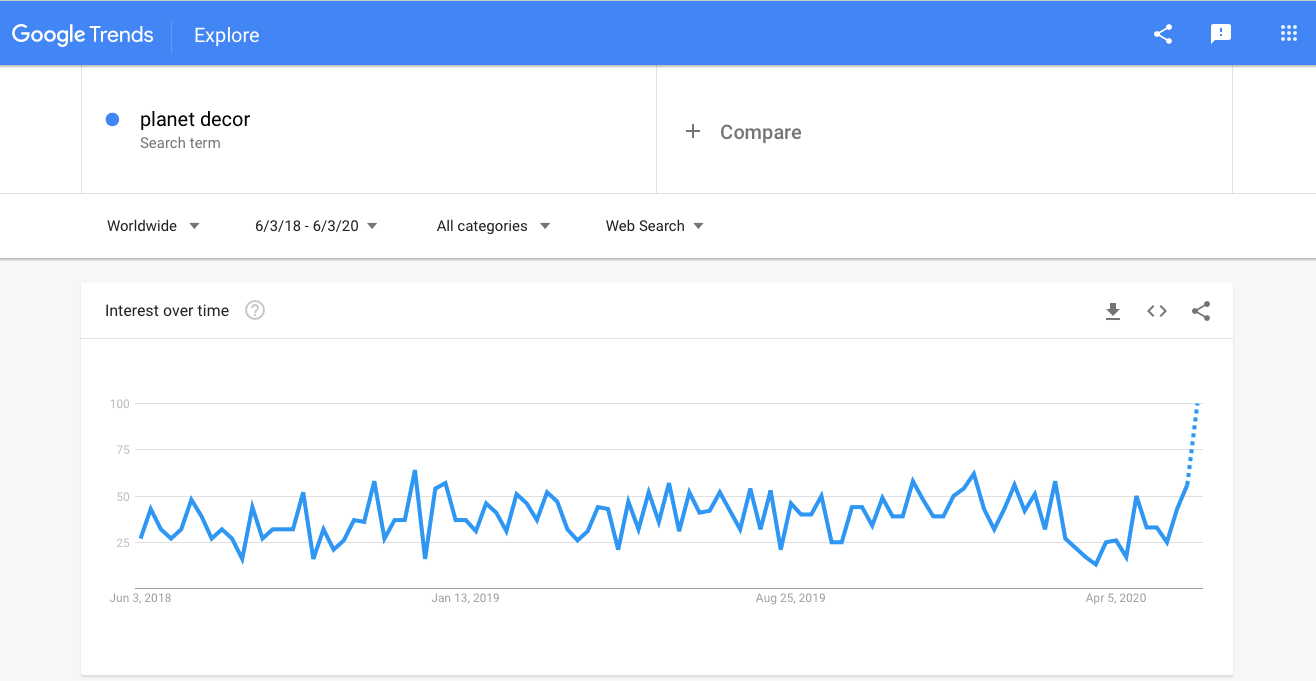Viewport: 1316px width, 681px height.
Task: Open the send feedback icon
Action: [1221, 34]
